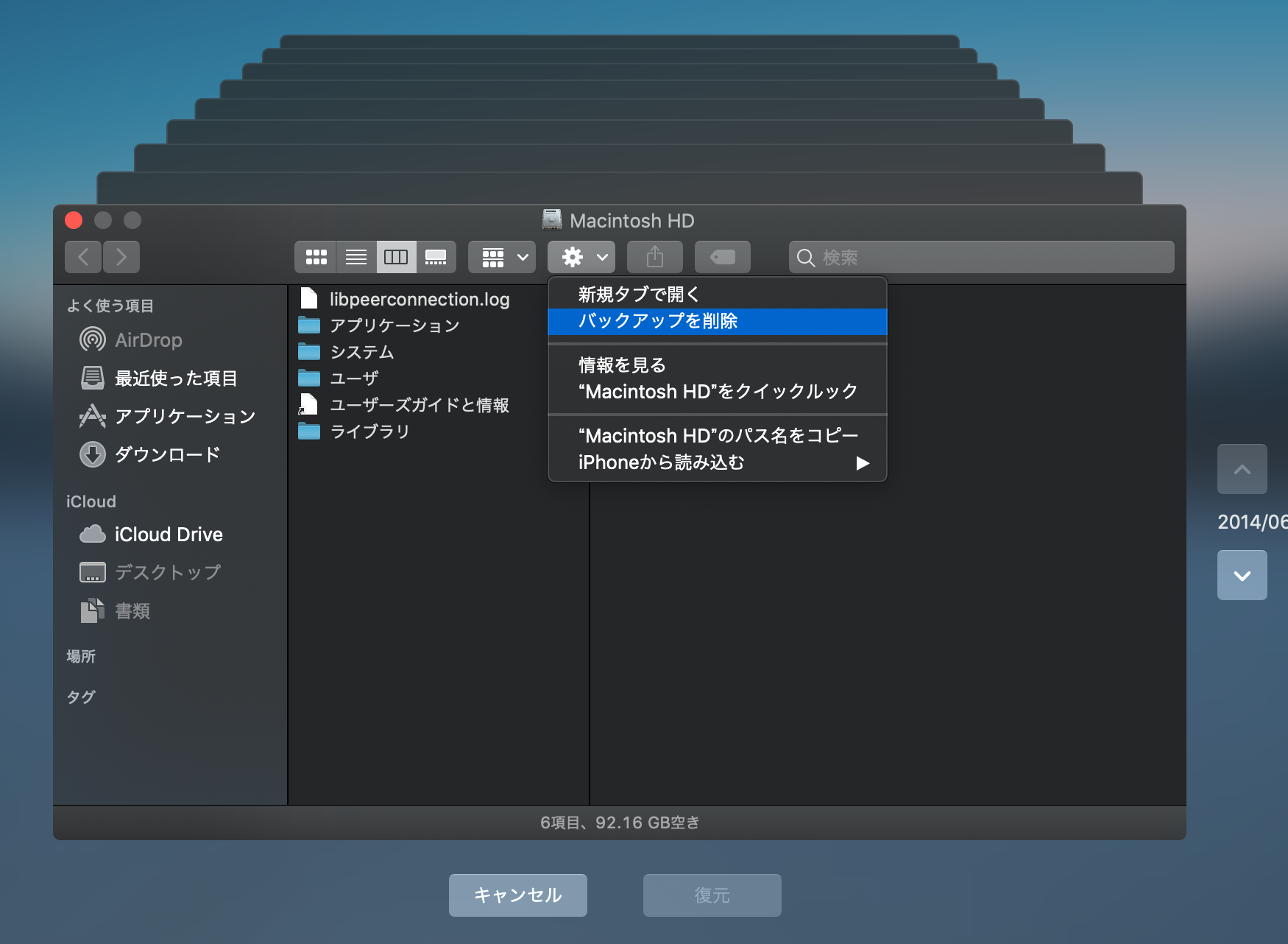Click the 最近使った項目 sidebar icon
Image resolution: width=1288 pixels, height=944 pixels.
point(93,378)
